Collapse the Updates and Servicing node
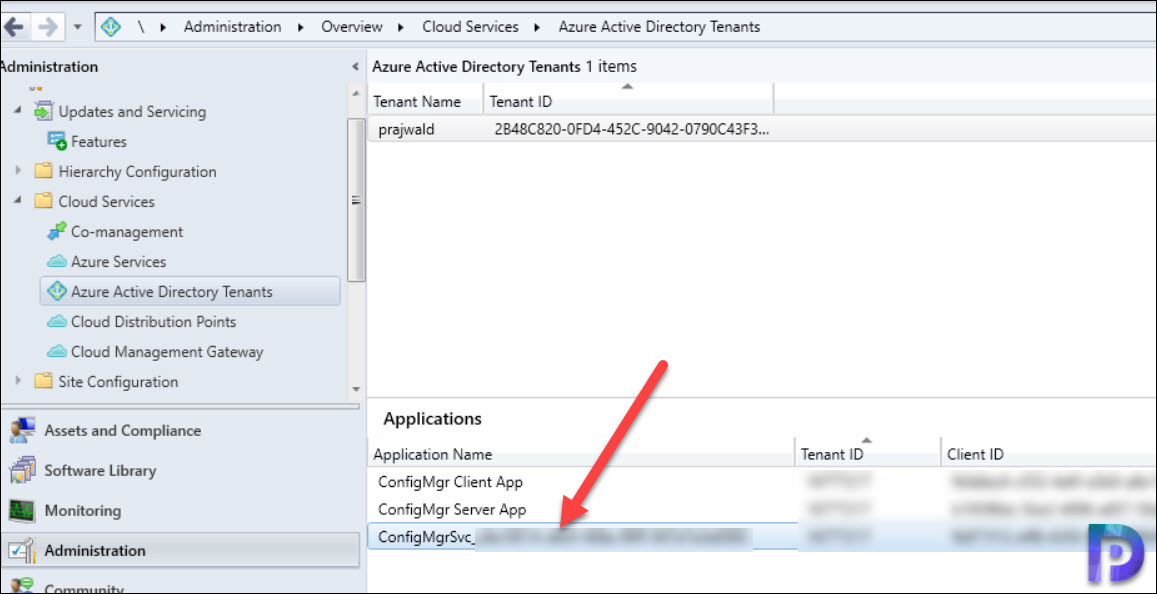 coord(18,112)
